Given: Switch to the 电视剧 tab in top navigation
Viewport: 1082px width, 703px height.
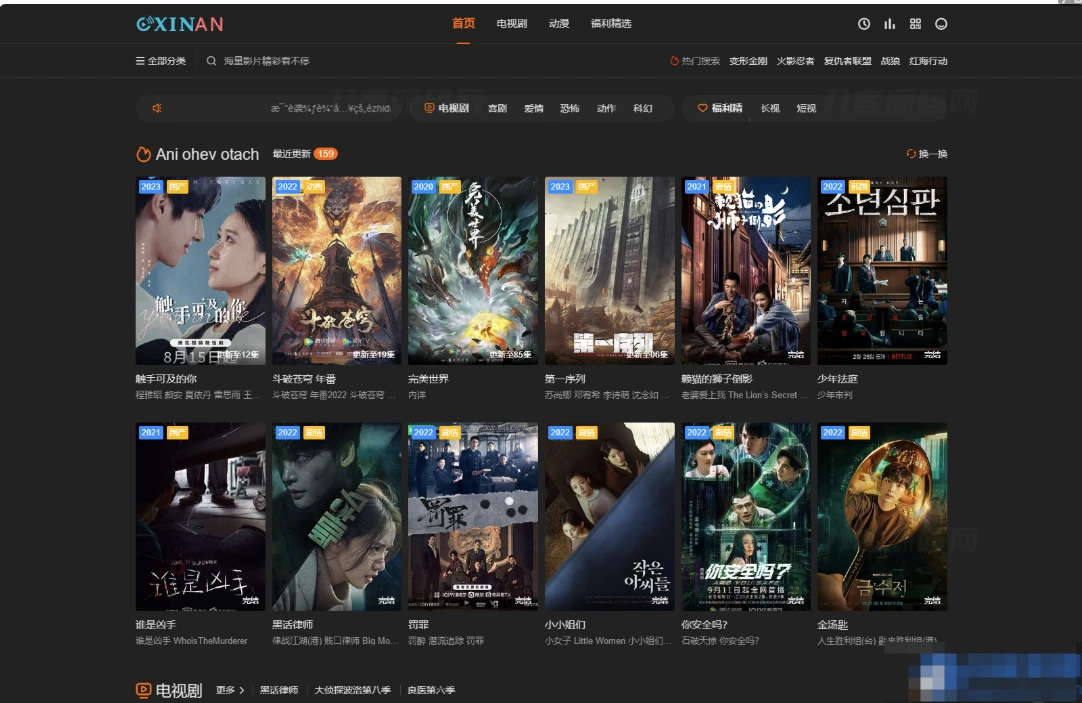Looking at the screenshot, I should (512, 23).
